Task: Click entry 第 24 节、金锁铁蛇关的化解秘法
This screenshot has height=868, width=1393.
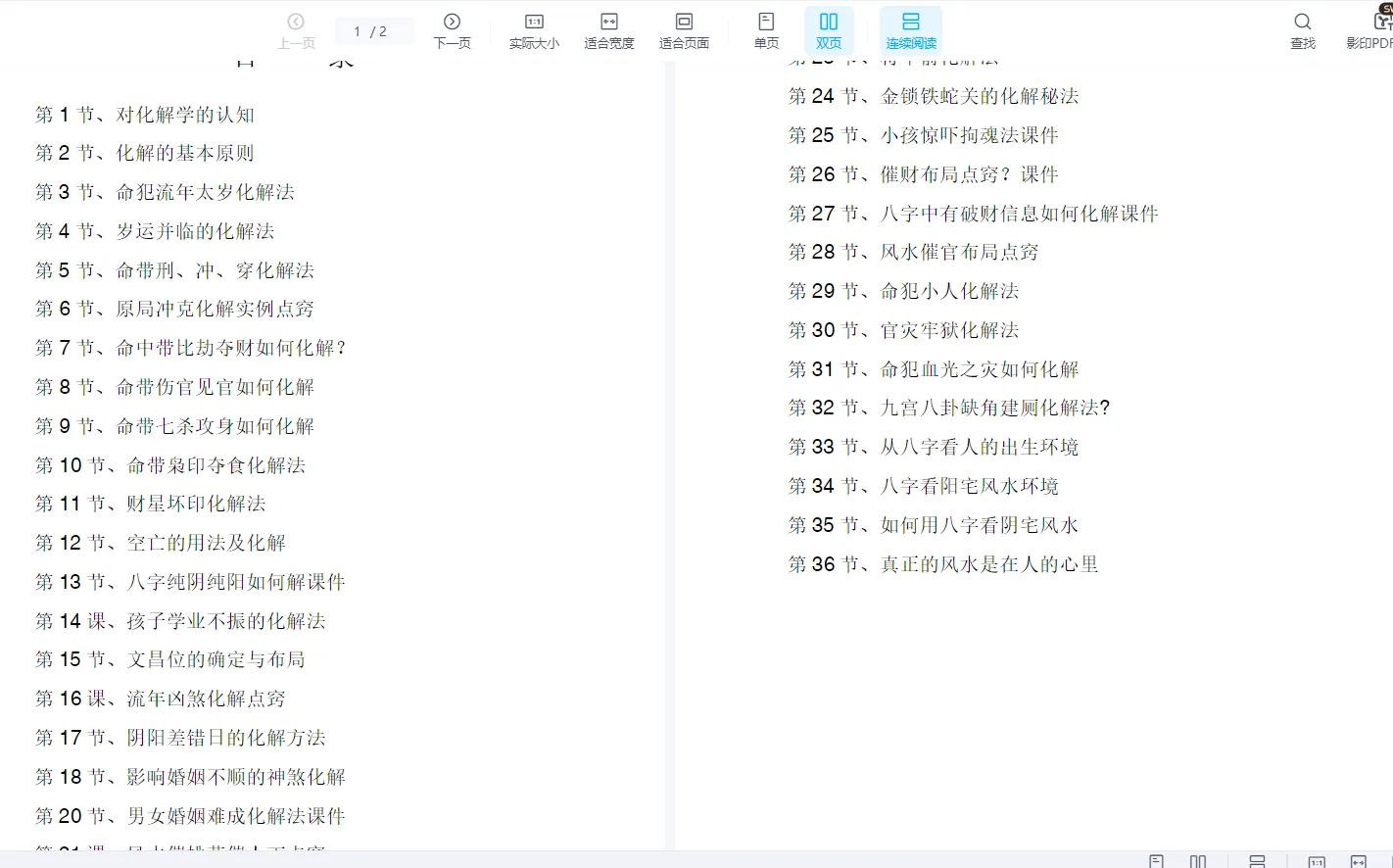Action: [x=934, y=96]
